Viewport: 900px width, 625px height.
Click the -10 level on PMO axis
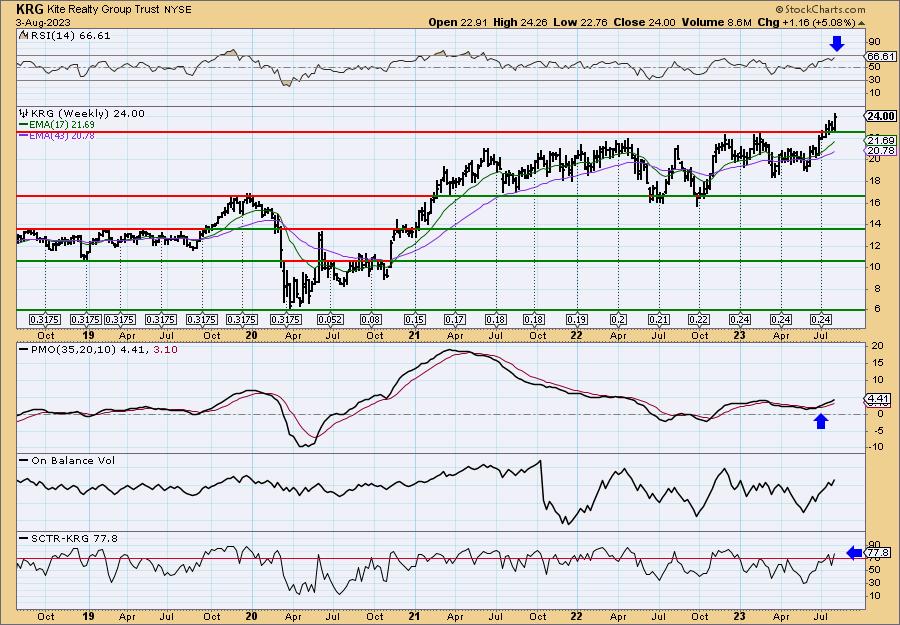pyautogui.click(x=876, y=446)
